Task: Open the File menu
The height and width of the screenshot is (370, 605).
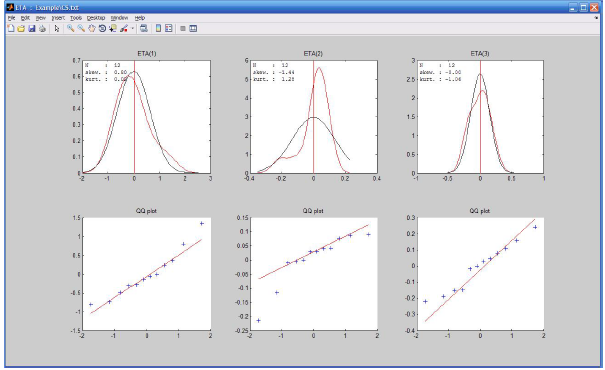Action: pyautogui.click(x=12, y=18)
